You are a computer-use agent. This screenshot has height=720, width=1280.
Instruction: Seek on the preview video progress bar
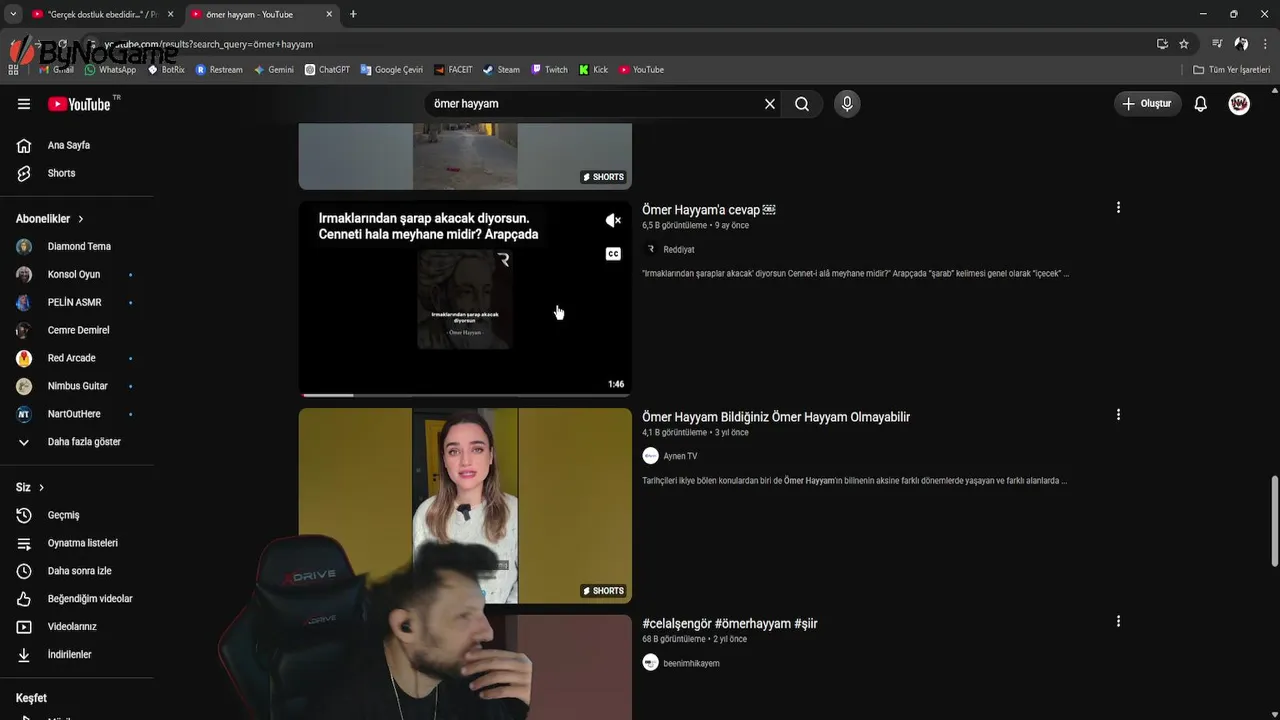[465, 395]
